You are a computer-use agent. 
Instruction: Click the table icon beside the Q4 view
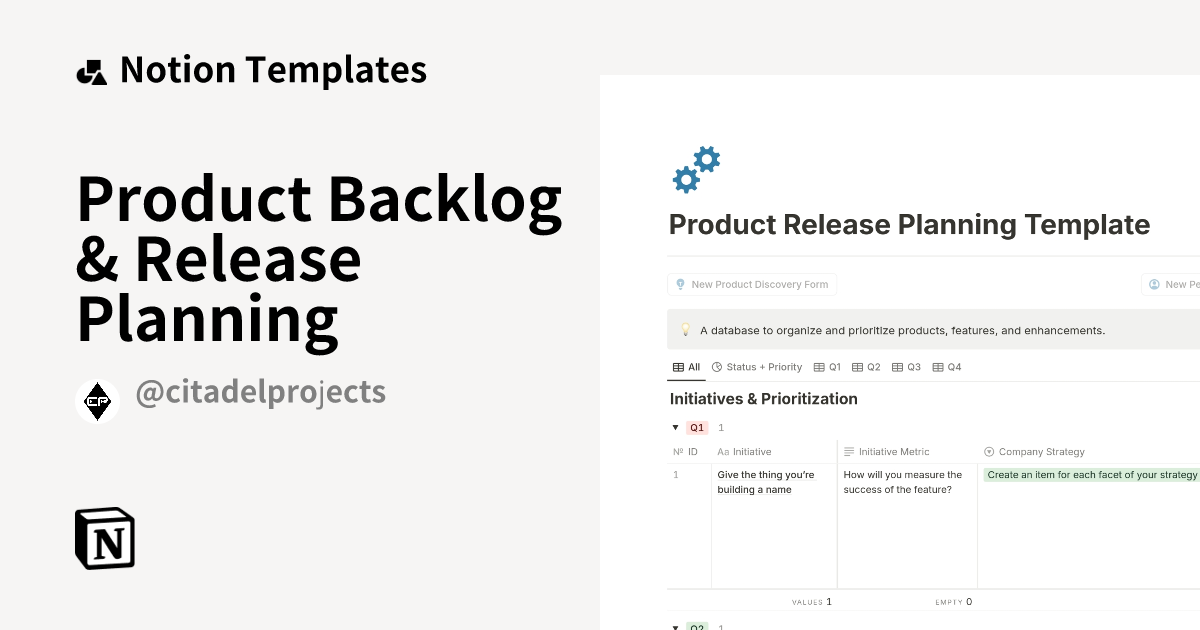[x=938, y=367]
